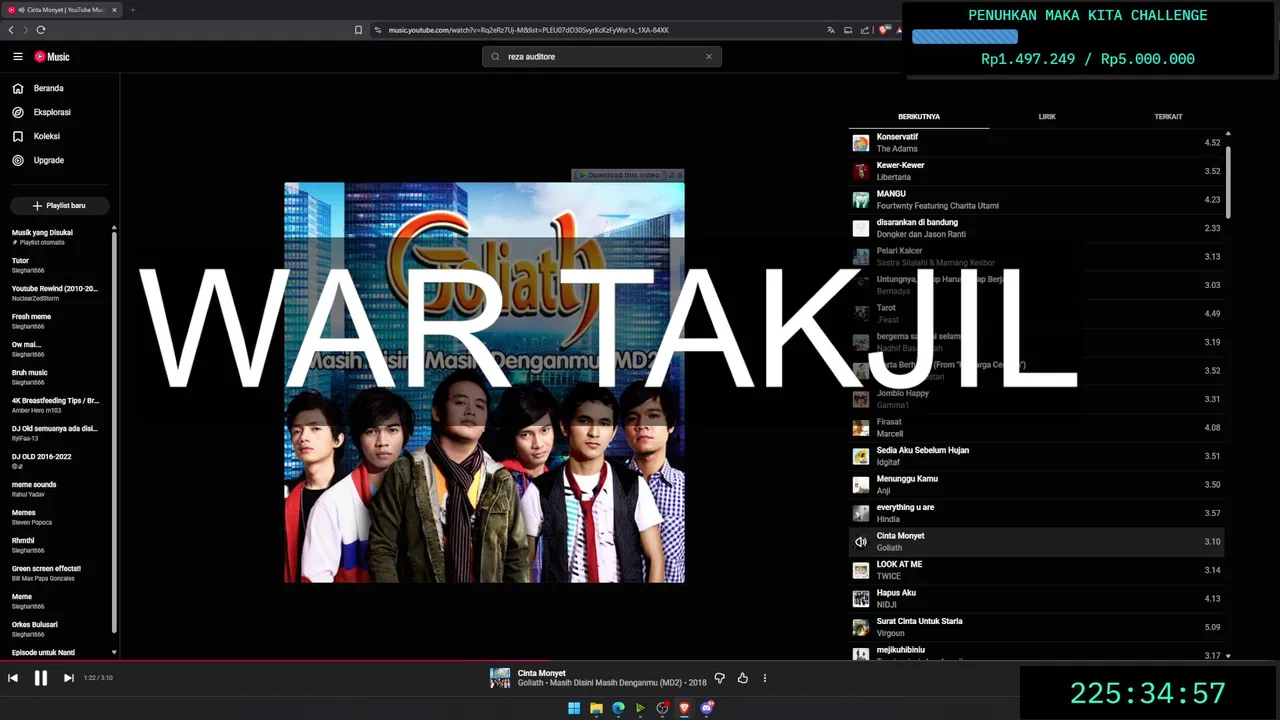1280x720 pixels.
Task: Click sidebar playlist scrollbar
Action: pyautogui.click(x=114, y=430)
